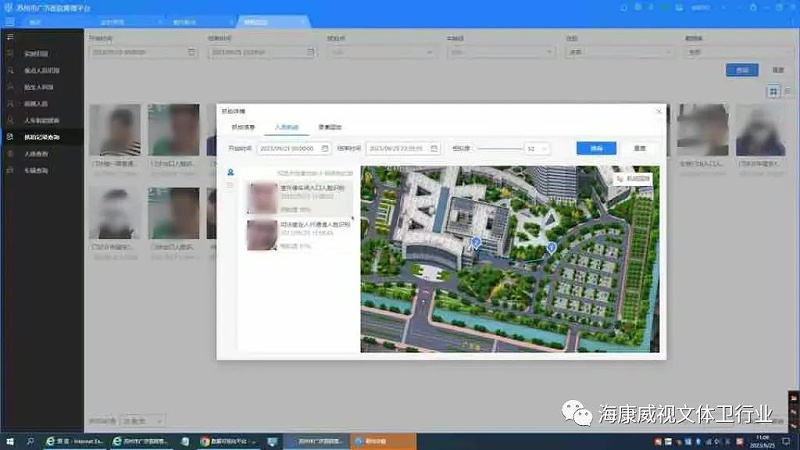This screenshot has width=800, height=450.
Task: Click track playback button on map corner
Action: point(633,179)
